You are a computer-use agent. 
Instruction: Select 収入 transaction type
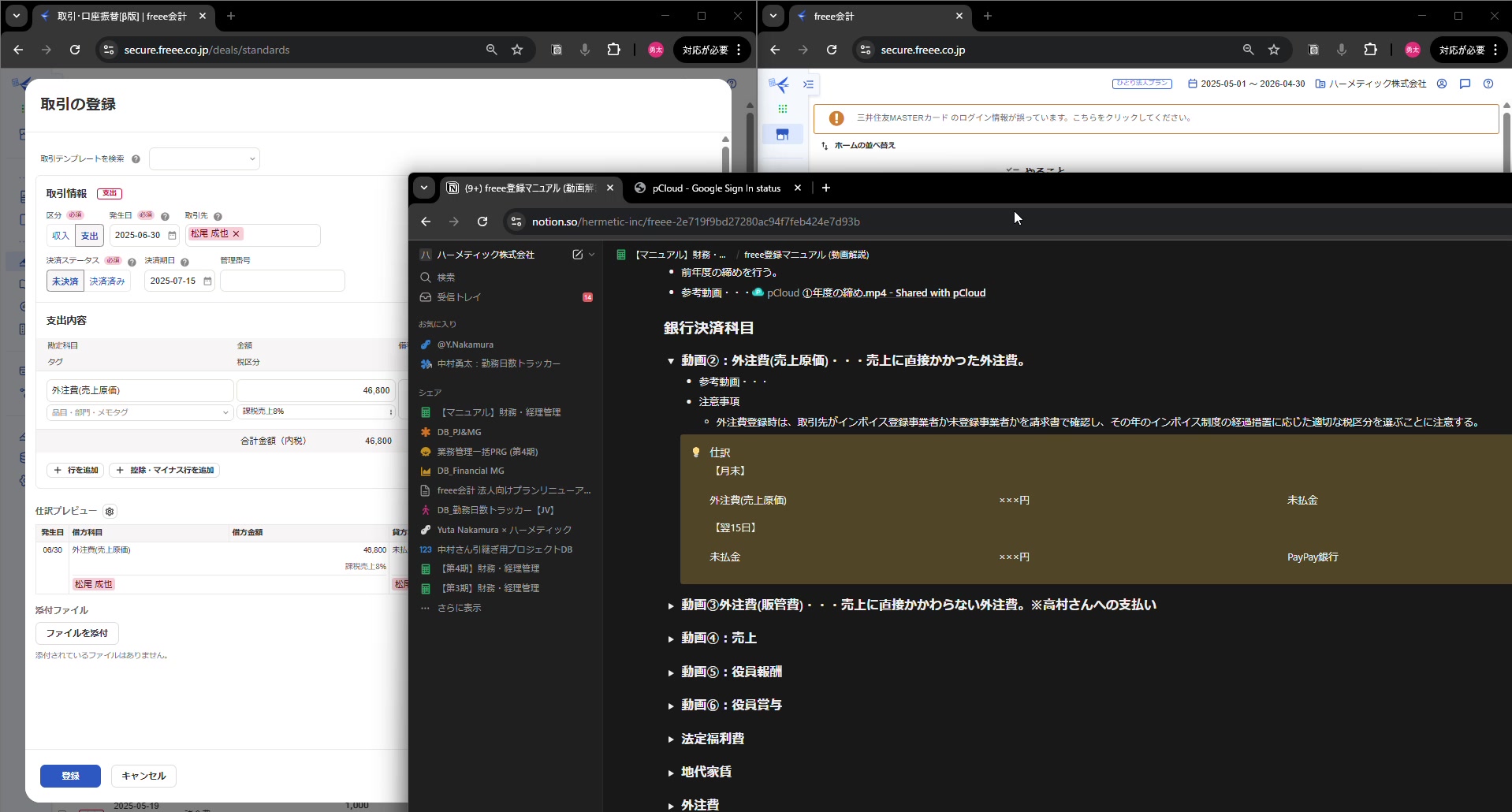(61, 236)
